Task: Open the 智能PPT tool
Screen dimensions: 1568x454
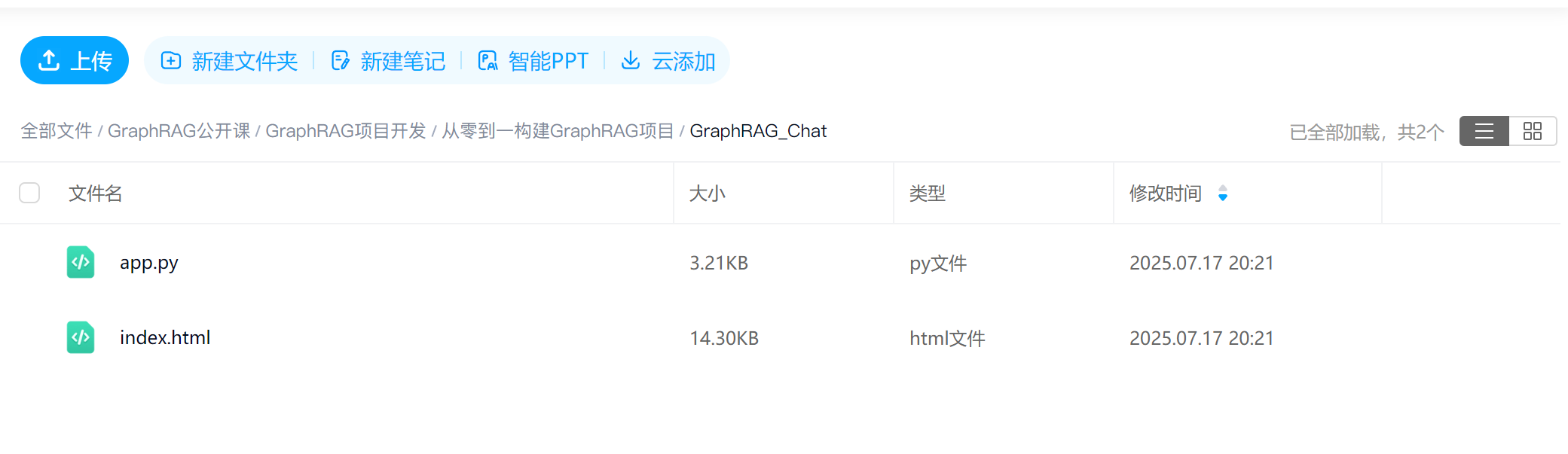Action: (533, 61)
